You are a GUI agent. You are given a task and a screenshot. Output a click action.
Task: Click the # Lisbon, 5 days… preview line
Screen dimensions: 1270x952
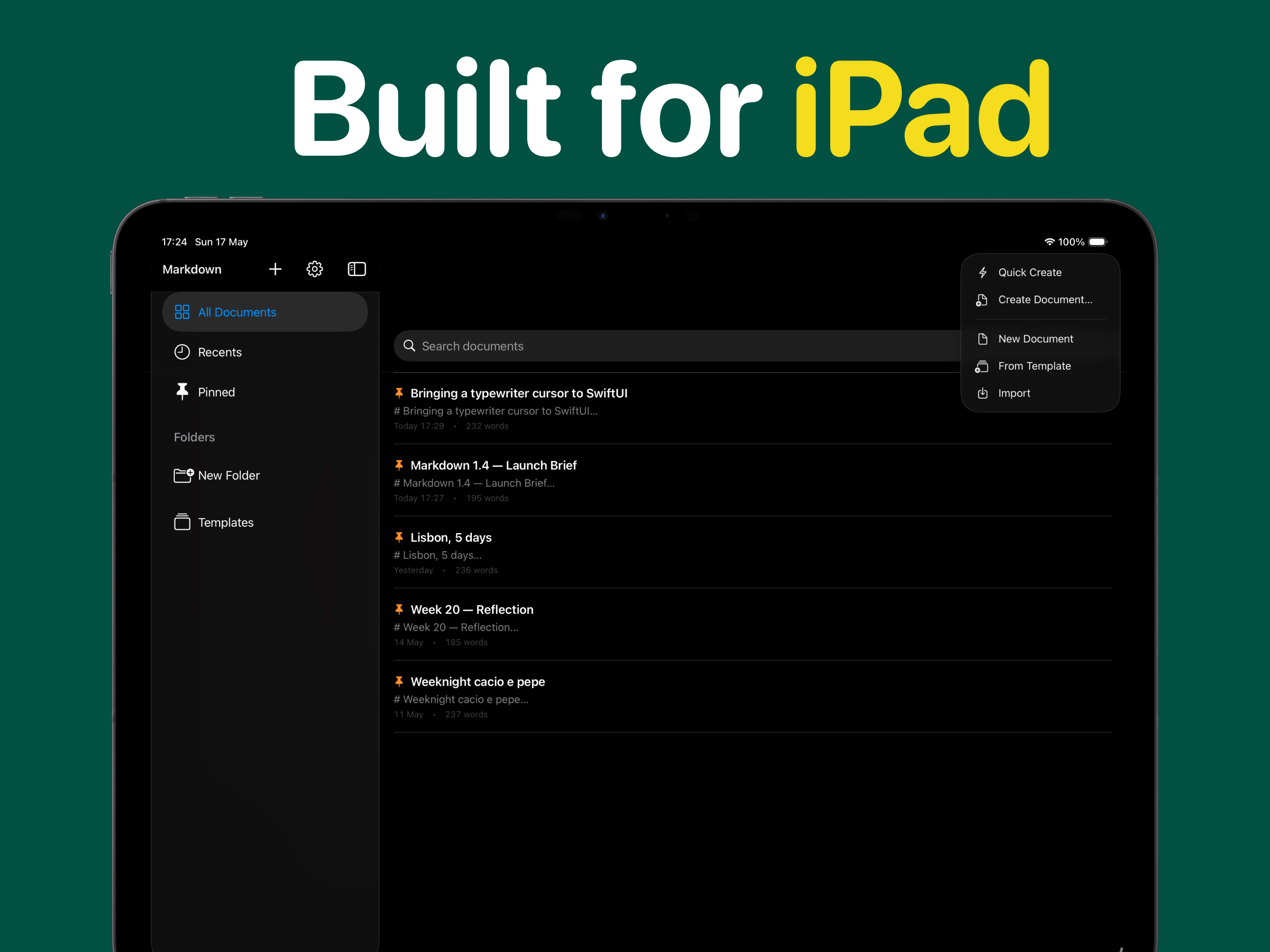[437, 555]
